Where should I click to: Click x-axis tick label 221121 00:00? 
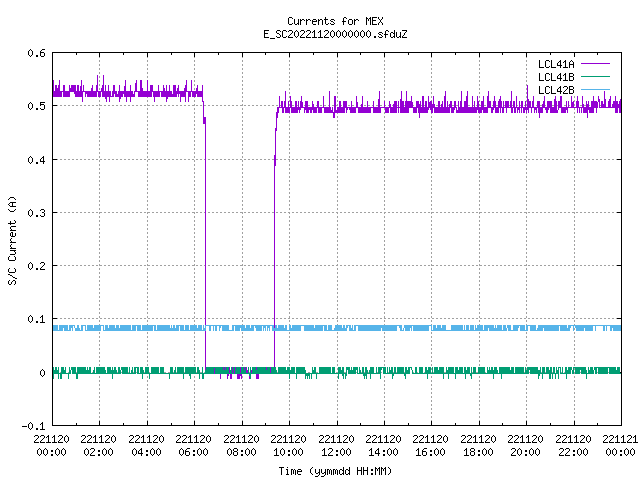620,446
